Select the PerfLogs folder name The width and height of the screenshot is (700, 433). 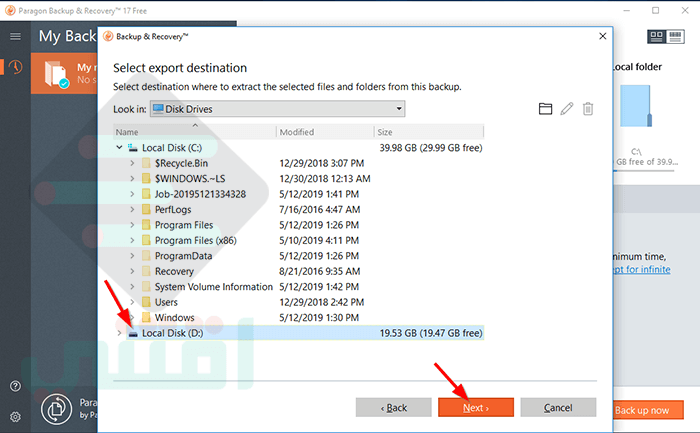[173, 210]
